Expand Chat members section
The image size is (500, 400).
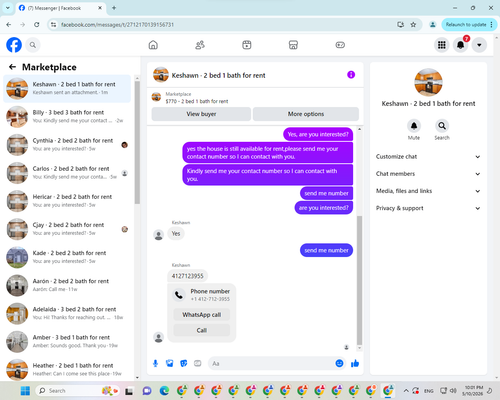pyautogui.click(x=428, y=174)
